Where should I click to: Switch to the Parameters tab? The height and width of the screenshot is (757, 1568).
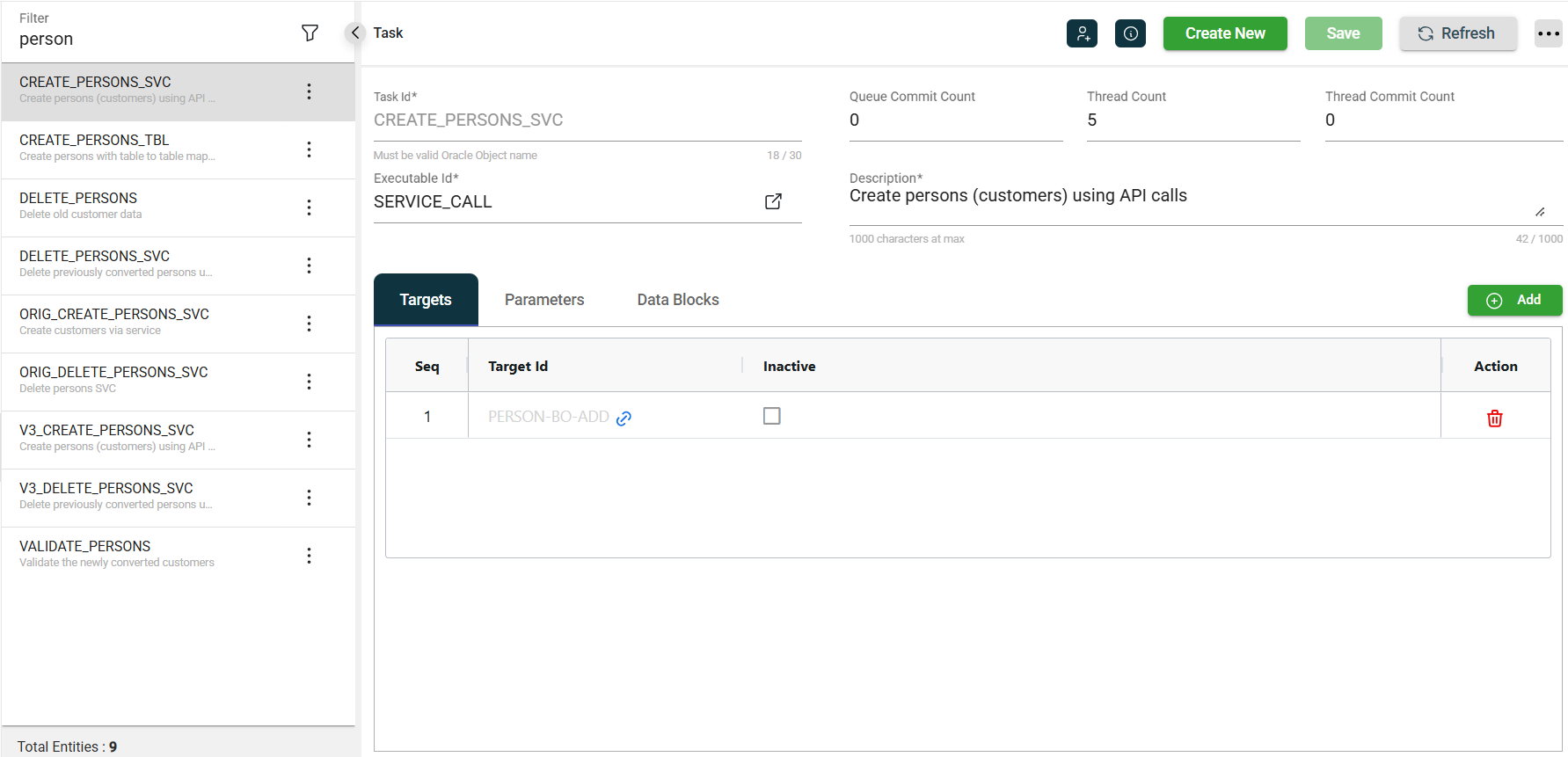click(x=543, y=300)
